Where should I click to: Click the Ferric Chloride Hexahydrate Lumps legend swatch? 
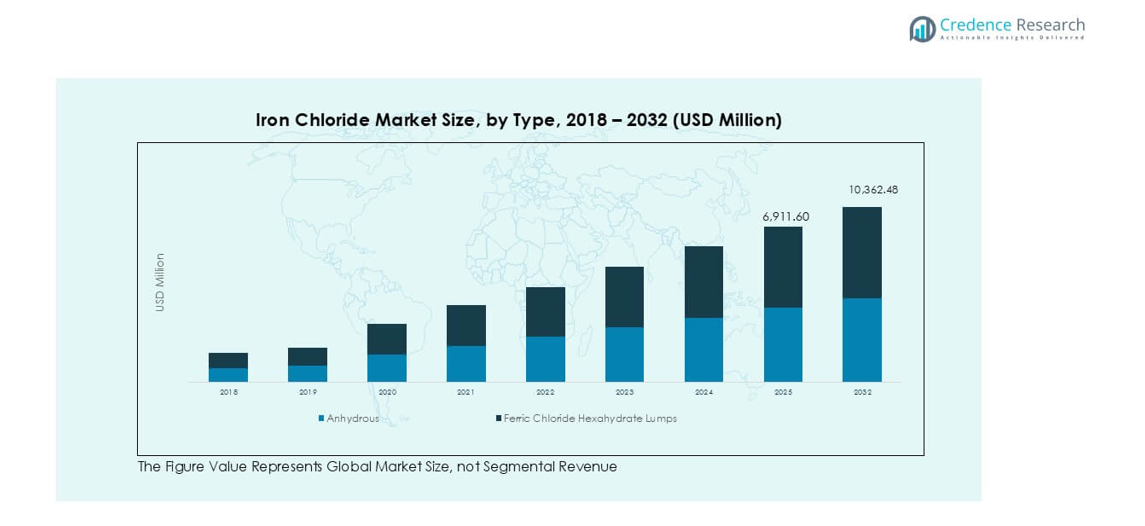click(x=498, y=419)
